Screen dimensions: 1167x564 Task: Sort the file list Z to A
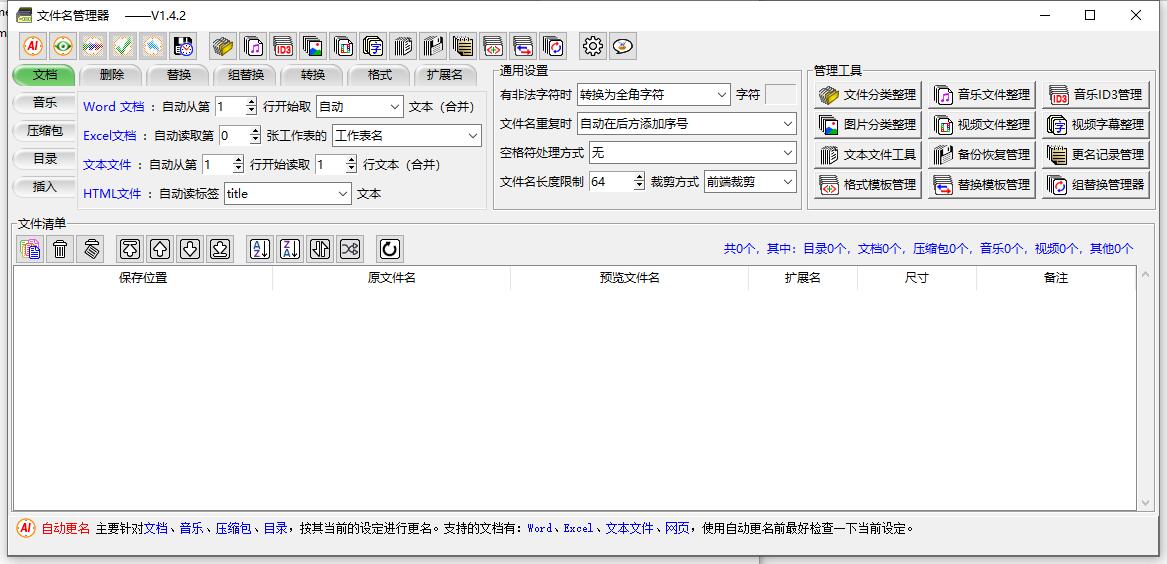tap(290, 249)
